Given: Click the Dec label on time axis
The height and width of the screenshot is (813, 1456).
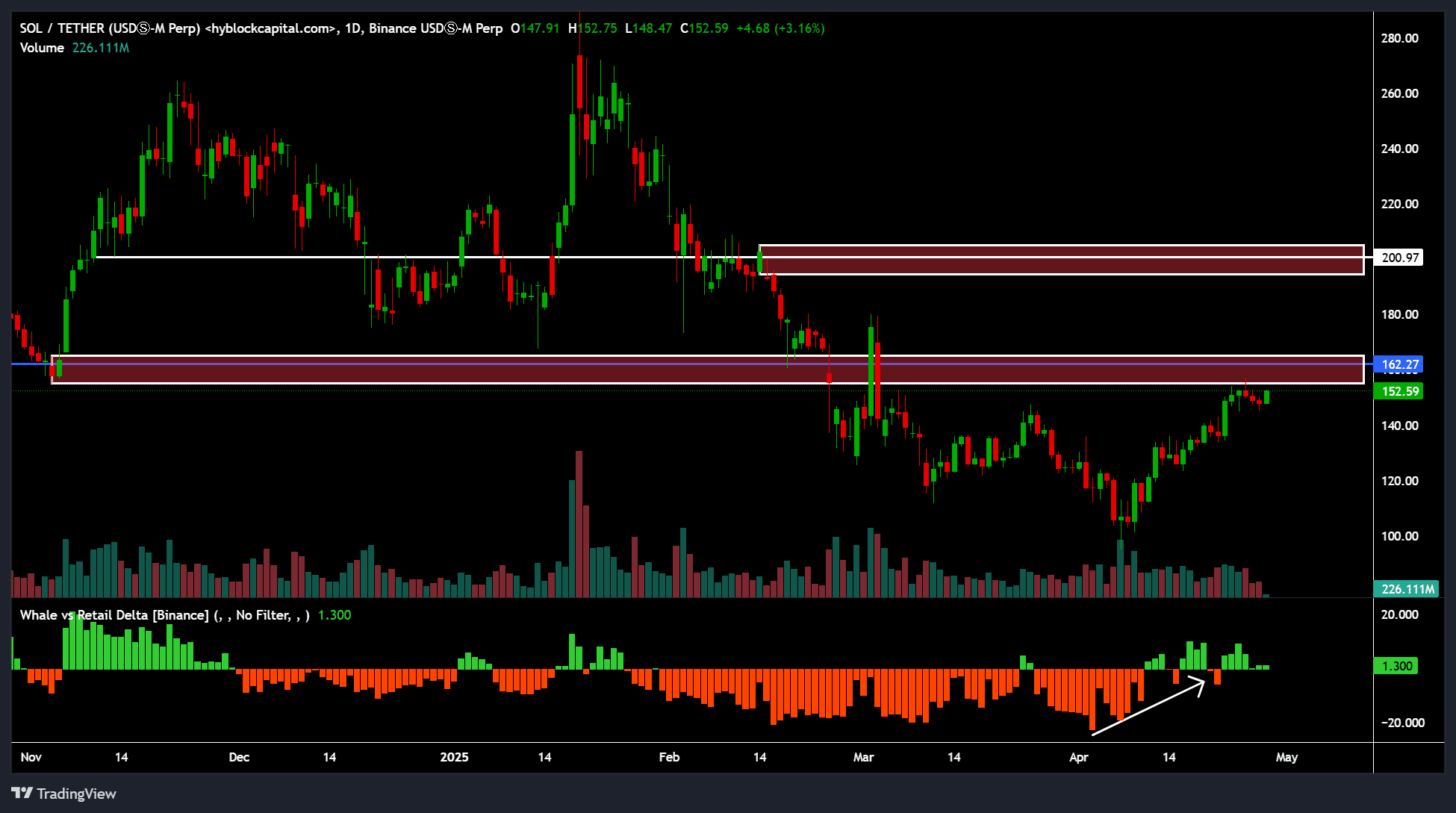Looking at the screenshot, I should (x=239, y=757).
